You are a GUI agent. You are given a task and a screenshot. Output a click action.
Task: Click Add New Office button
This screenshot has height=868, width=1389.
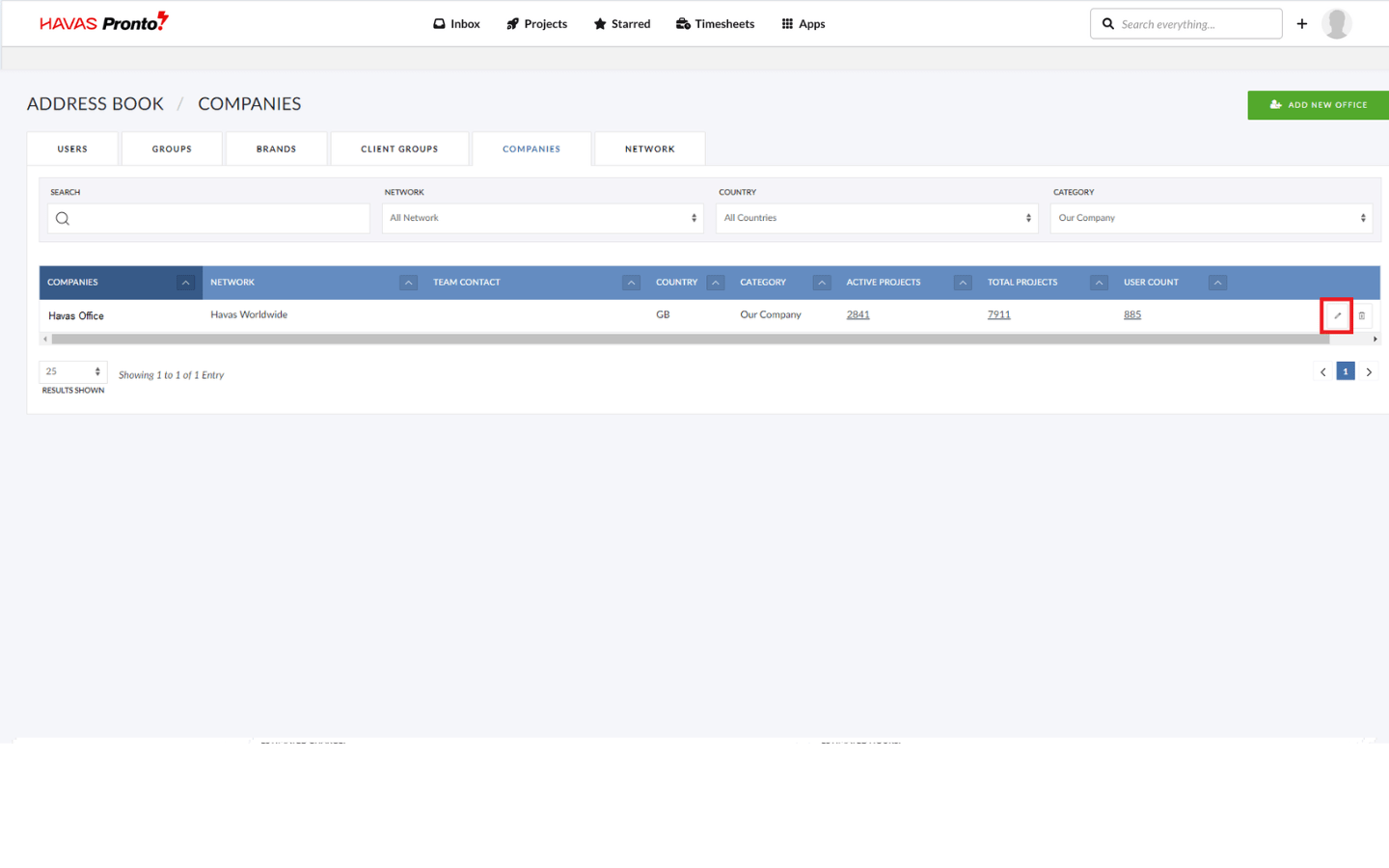[x=1318, y=105]
